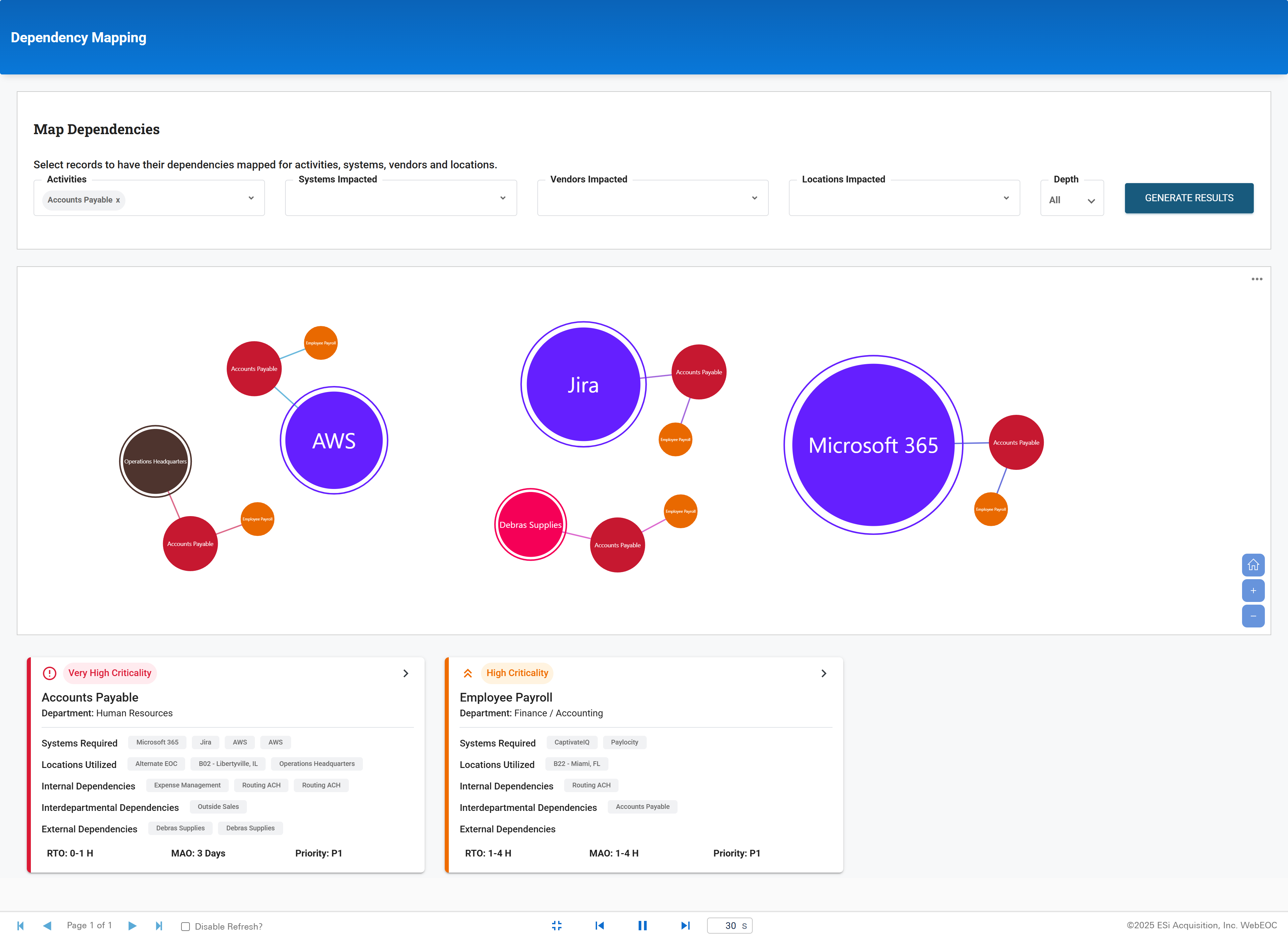Expand the Accounts Payable criticality card details
Viewport: 1288px width, 939px height.
pos(406,673)
